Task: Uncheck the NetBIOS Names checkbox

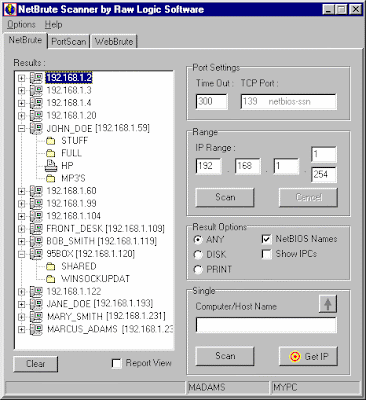Action: click(267, 239)
